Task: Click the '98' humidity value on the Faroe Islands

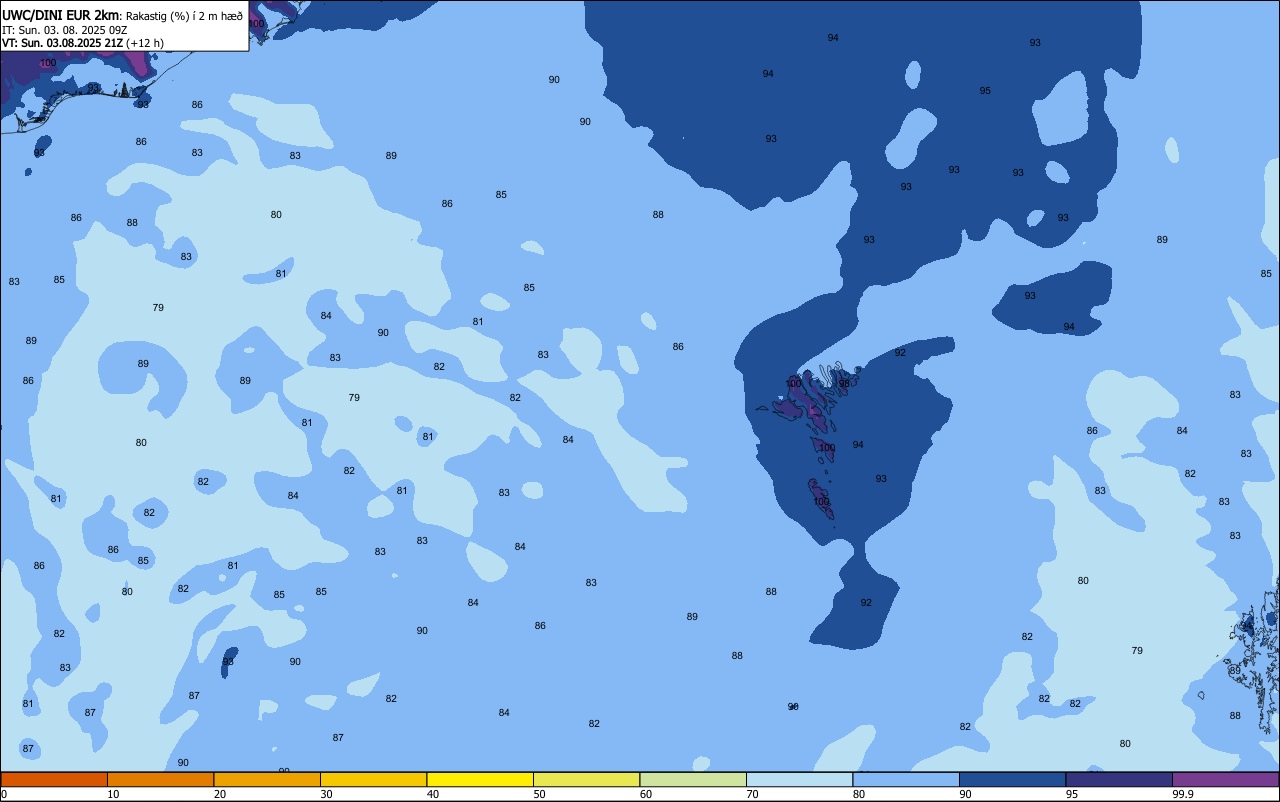Action: coord(844,383)
